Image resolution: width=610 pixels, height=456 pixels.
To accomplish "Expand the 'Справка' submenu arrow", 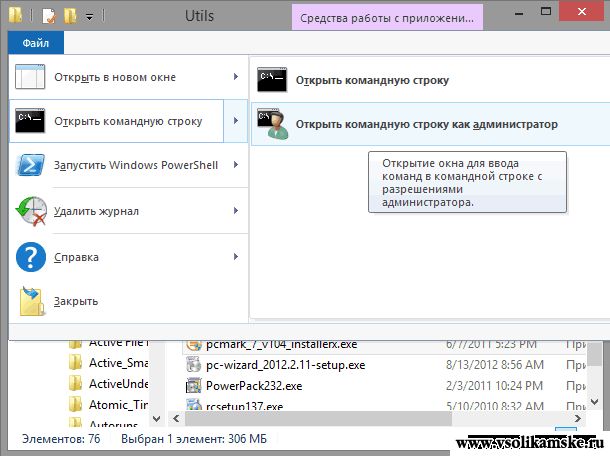I will [235, 257].
